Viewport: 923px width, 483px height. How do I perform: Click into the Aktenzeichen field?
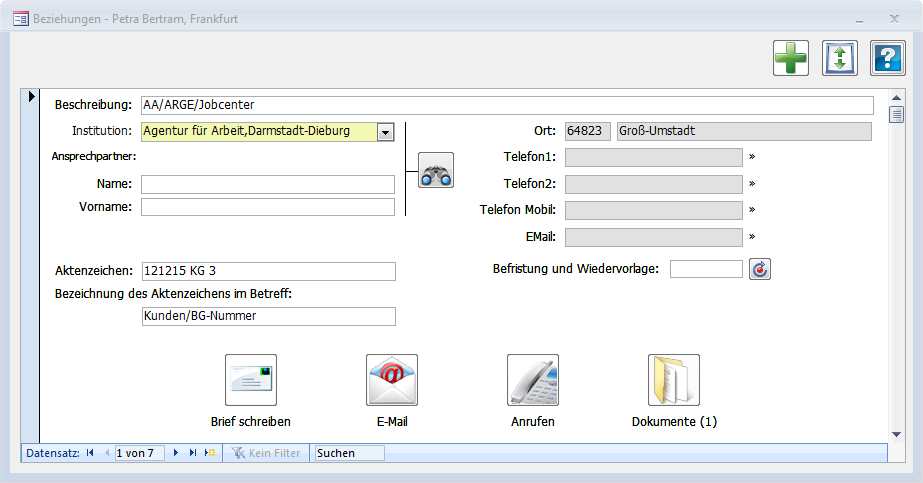tap(268, 272)
